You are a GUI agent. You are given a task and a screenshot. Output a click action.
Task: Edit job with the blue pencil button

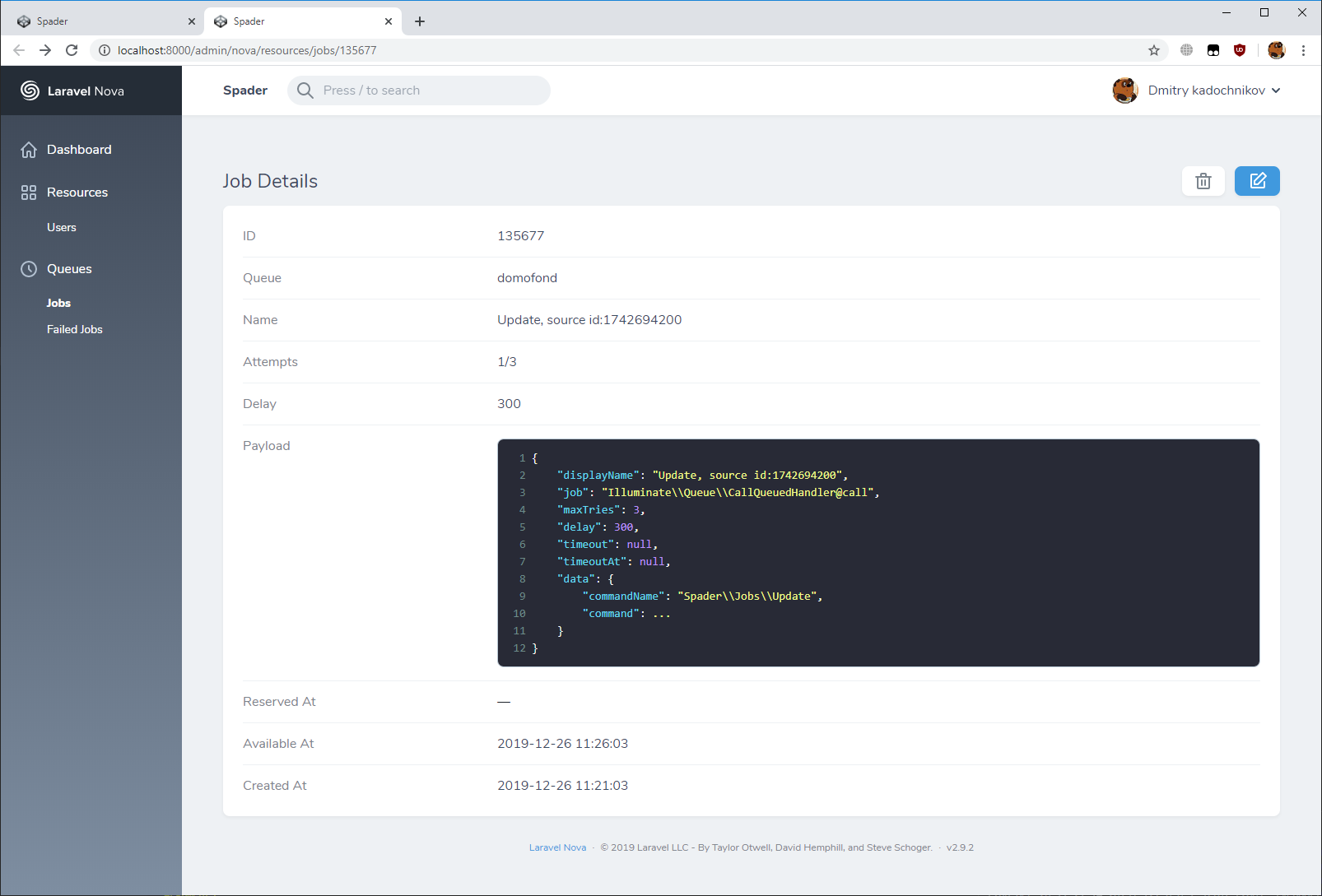coord(1257,181)
